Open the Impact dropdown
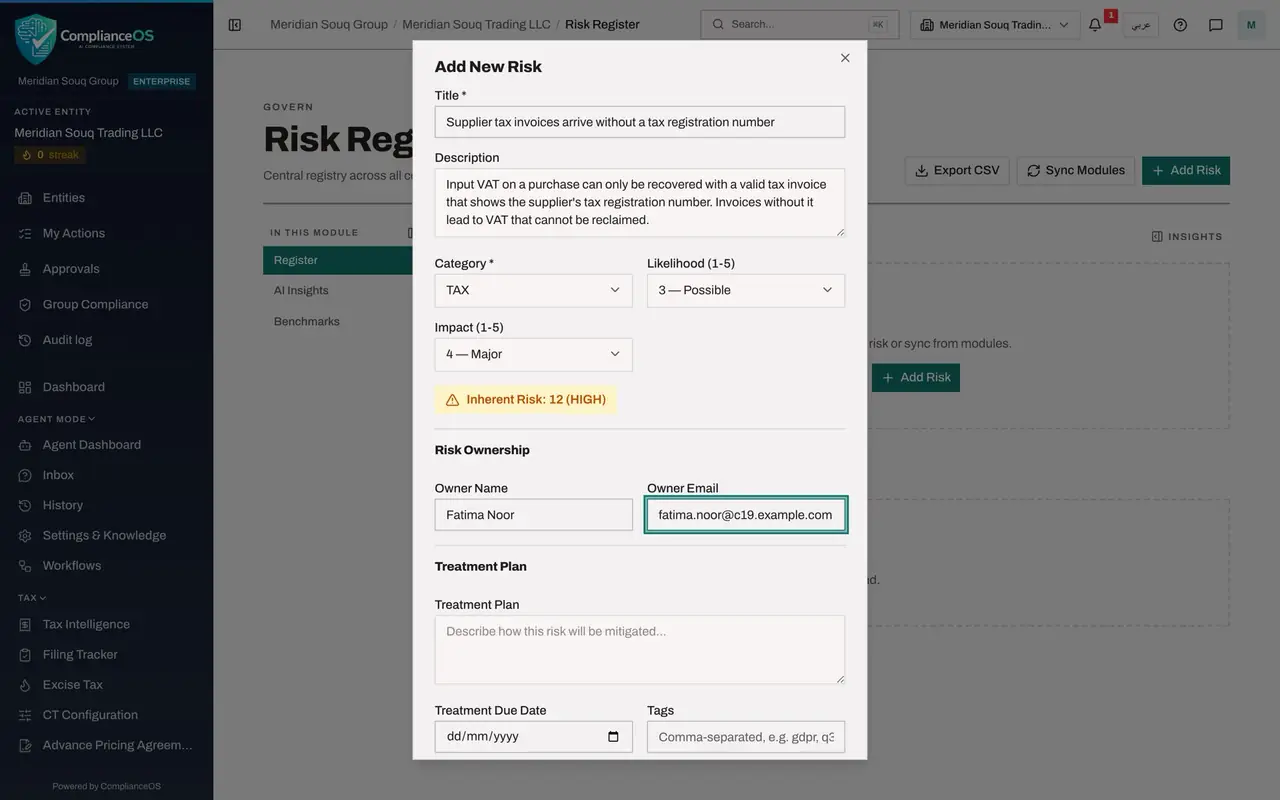The height and width of the screenshot is (800, 1280). click(x=534, y=355)
